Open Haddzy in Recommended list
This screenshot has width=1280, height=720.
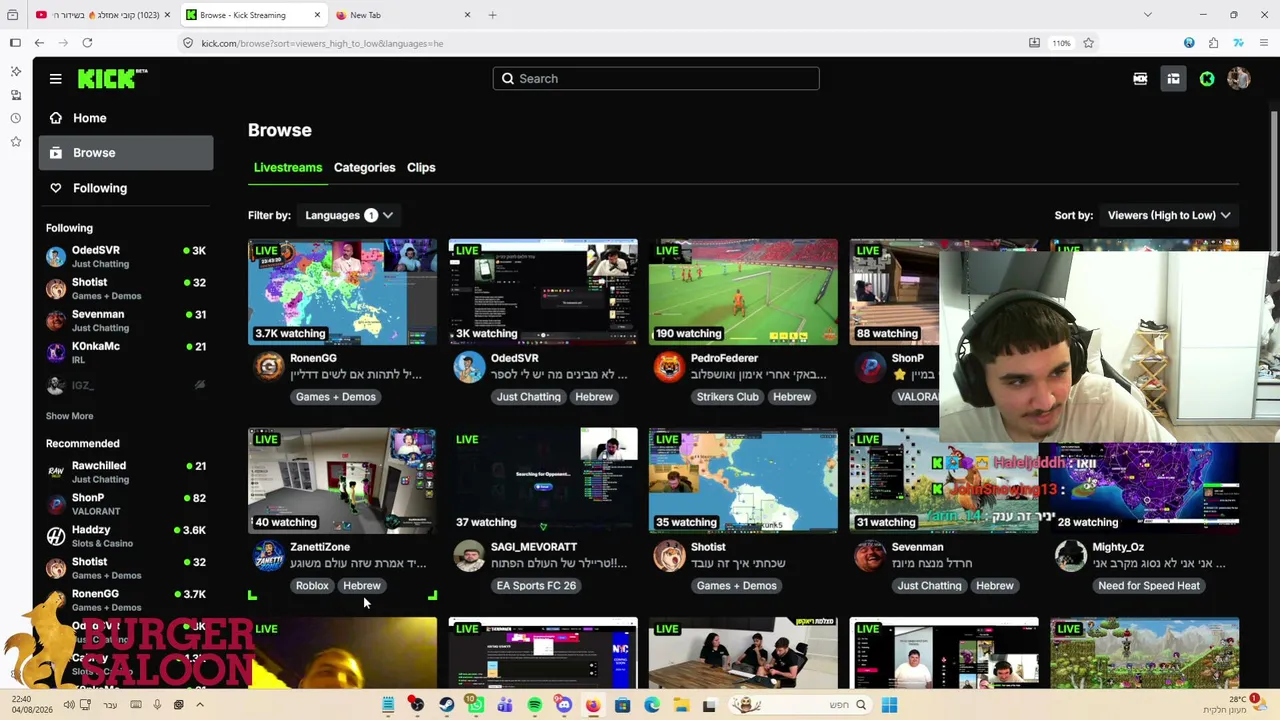tap(126, 536)
